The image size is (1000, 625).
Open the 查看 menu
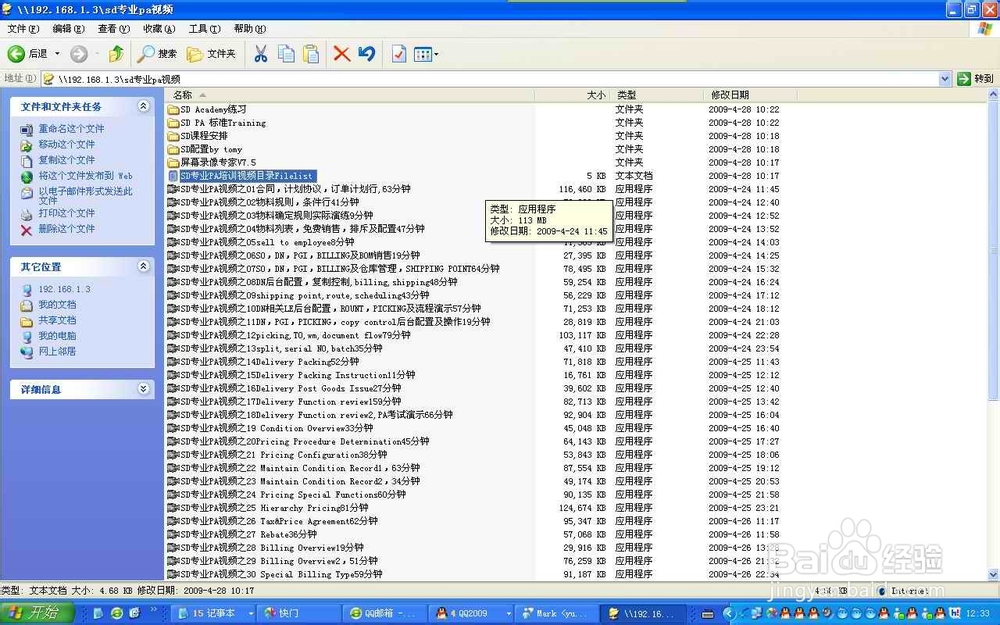[x=111, y=29]
